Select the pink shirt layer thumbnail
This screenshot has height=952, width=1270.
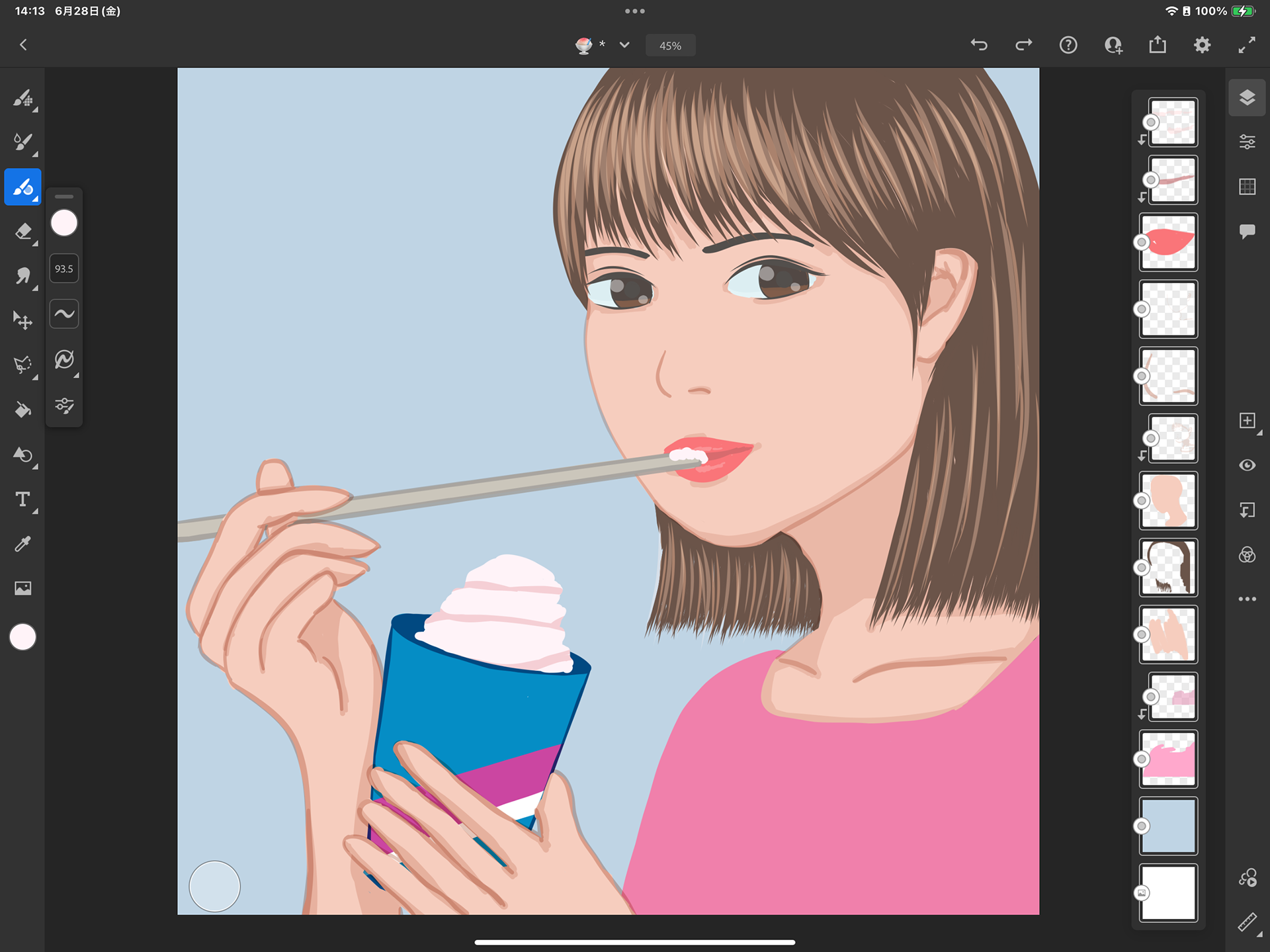pos(1168,759)
